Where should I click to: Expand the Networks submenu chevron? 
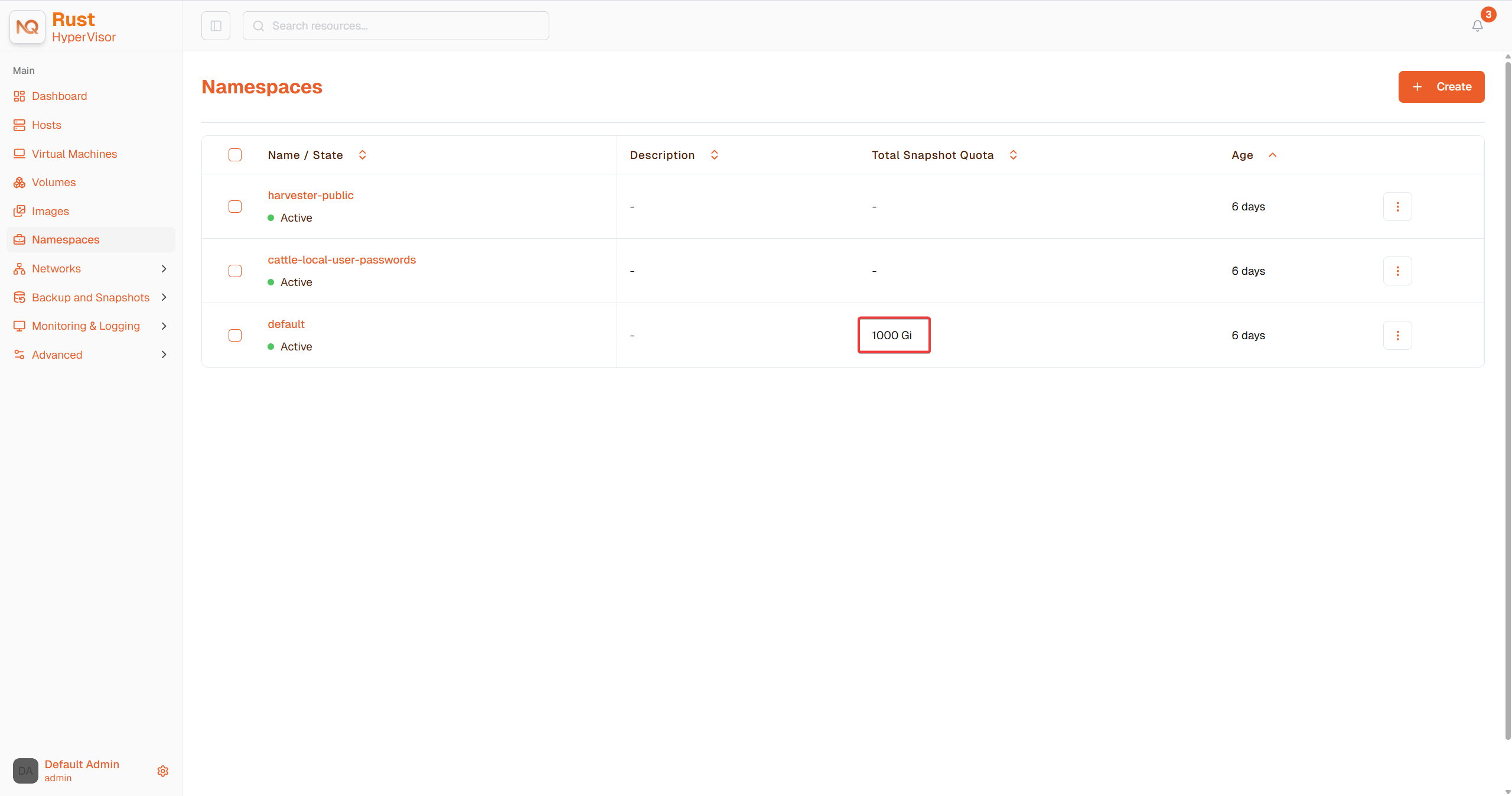[x=164, y=269]
